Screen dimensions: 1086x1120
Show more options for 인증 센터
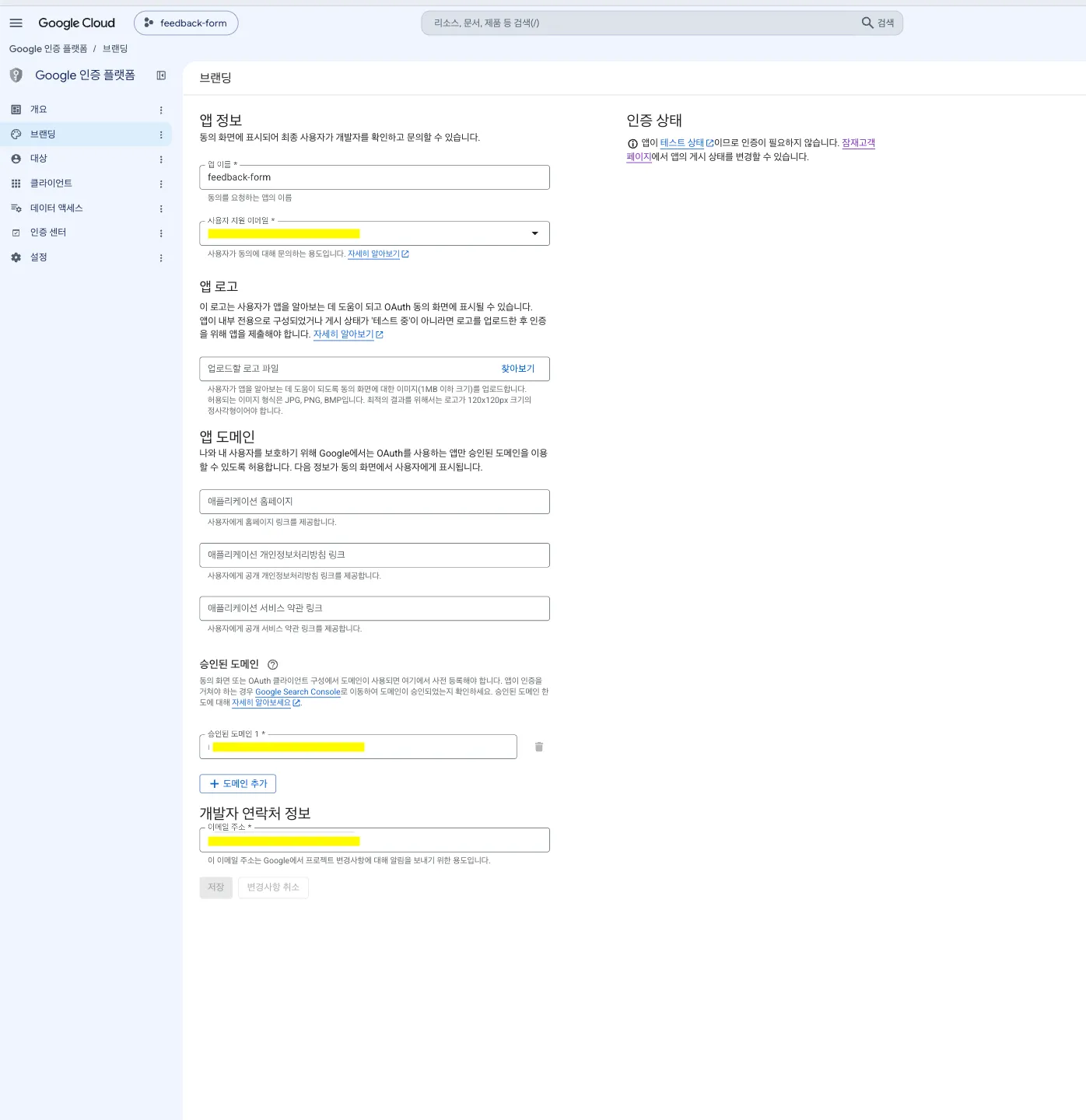pyautogui.click(x=161, y=233)
